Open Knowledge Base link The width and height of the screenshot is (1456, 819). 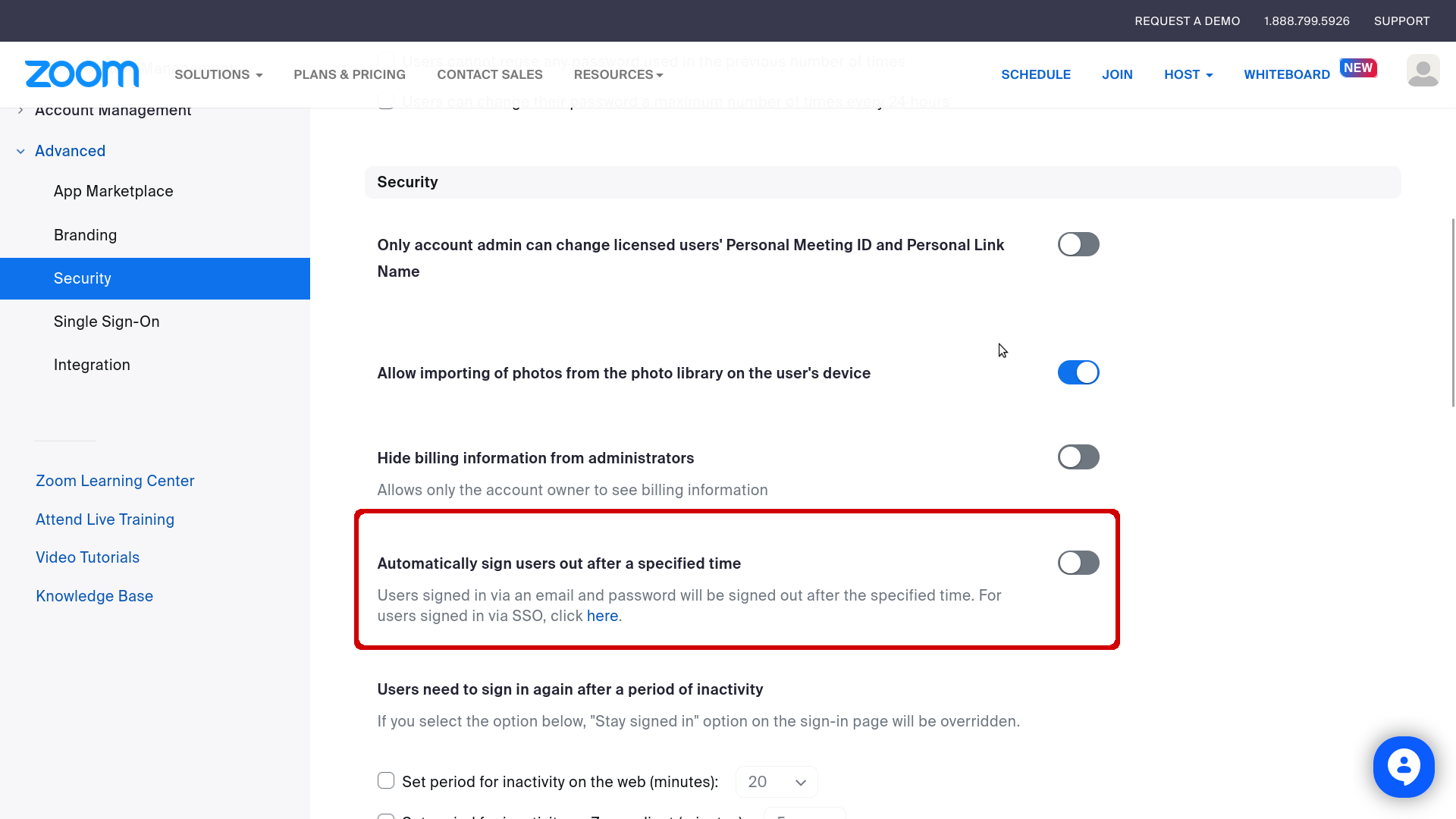click(x=95, y=596)
